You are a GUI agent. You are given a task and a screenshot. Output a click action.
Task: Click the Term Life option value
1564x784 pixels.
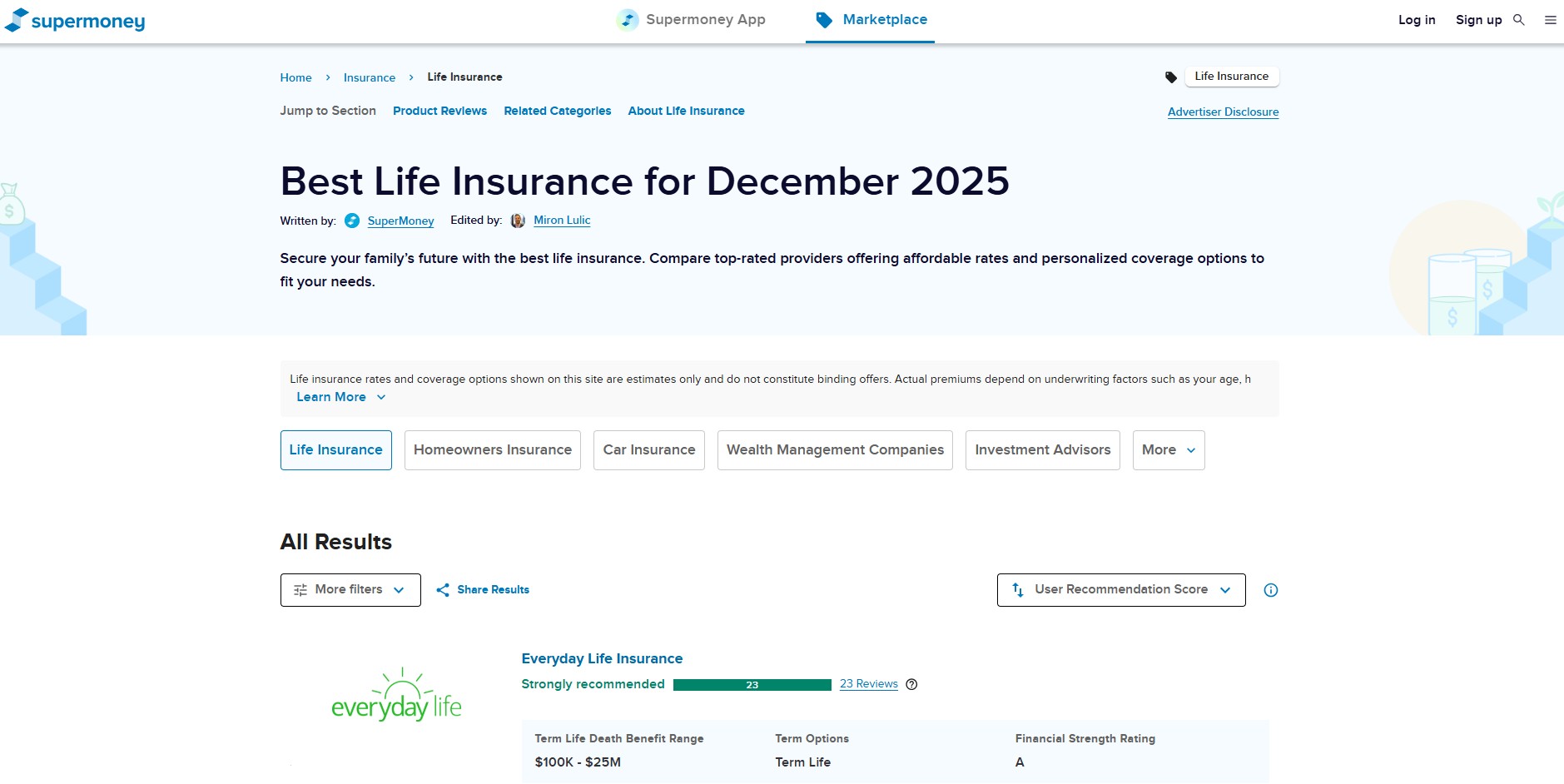pos(802,762)
